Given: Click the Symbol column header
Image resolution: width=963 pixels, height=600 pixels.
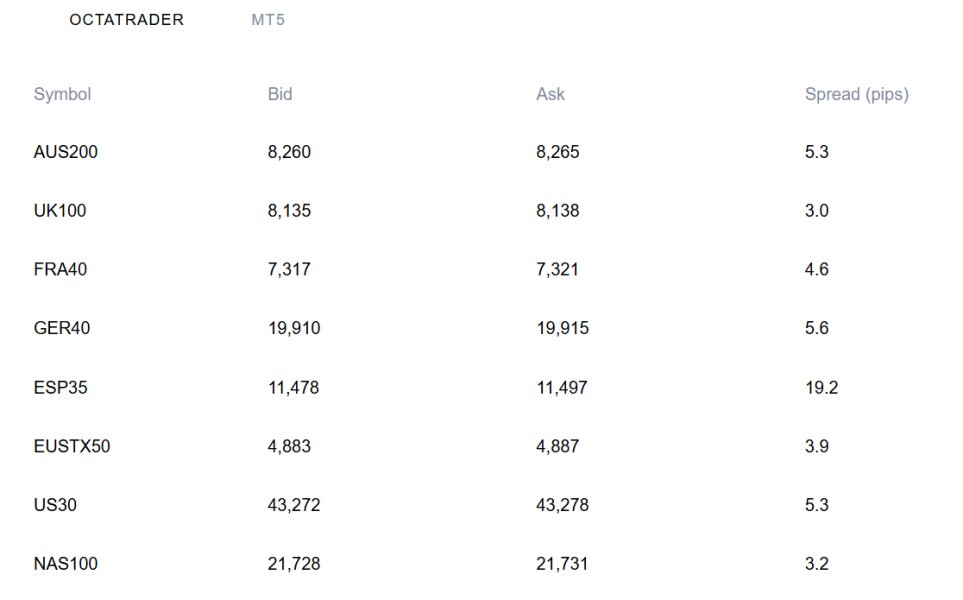Looking at the screenshot, I should click(x=62, y=94).
